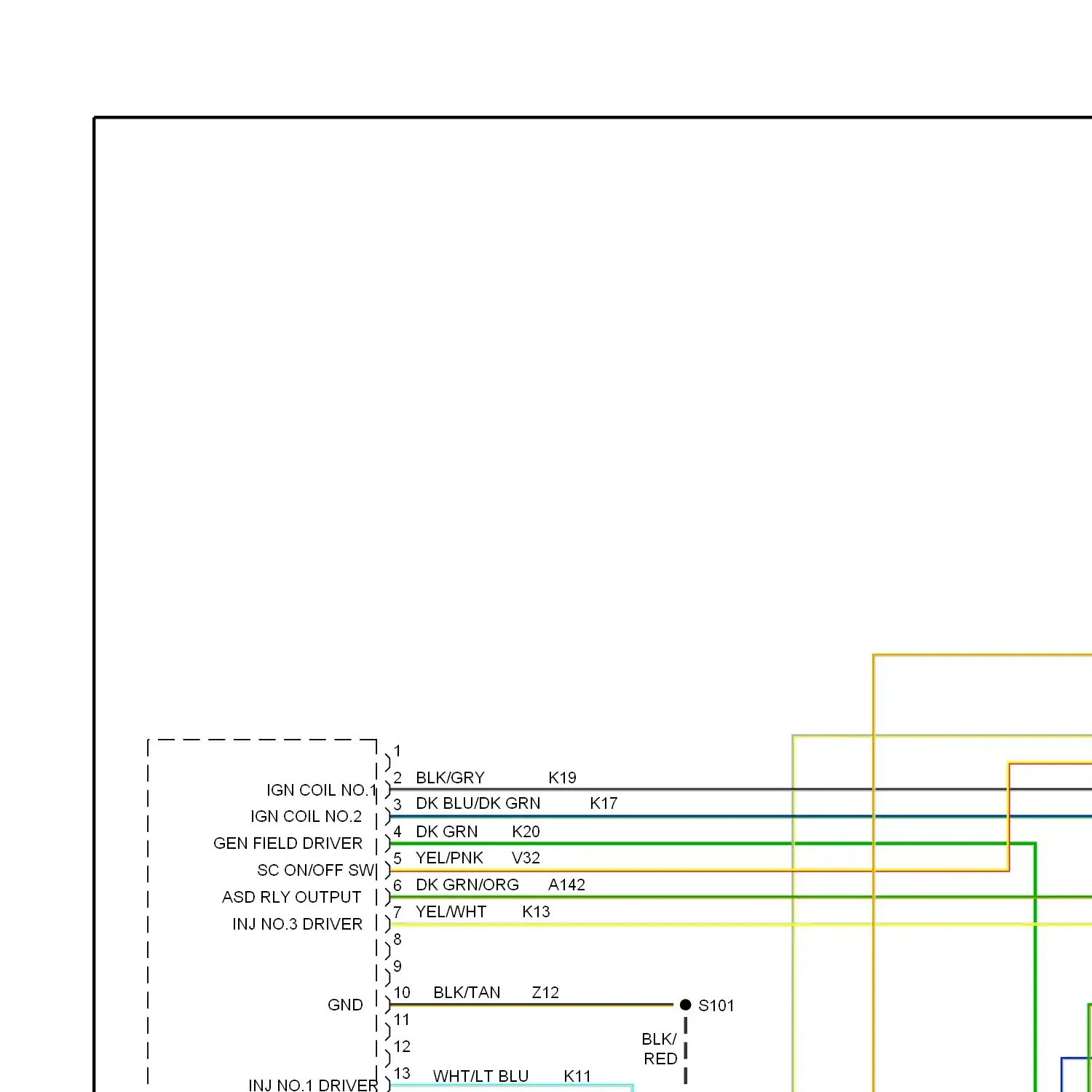Click connector pin number 13

pyautogui.click(x=402, y=1073)
